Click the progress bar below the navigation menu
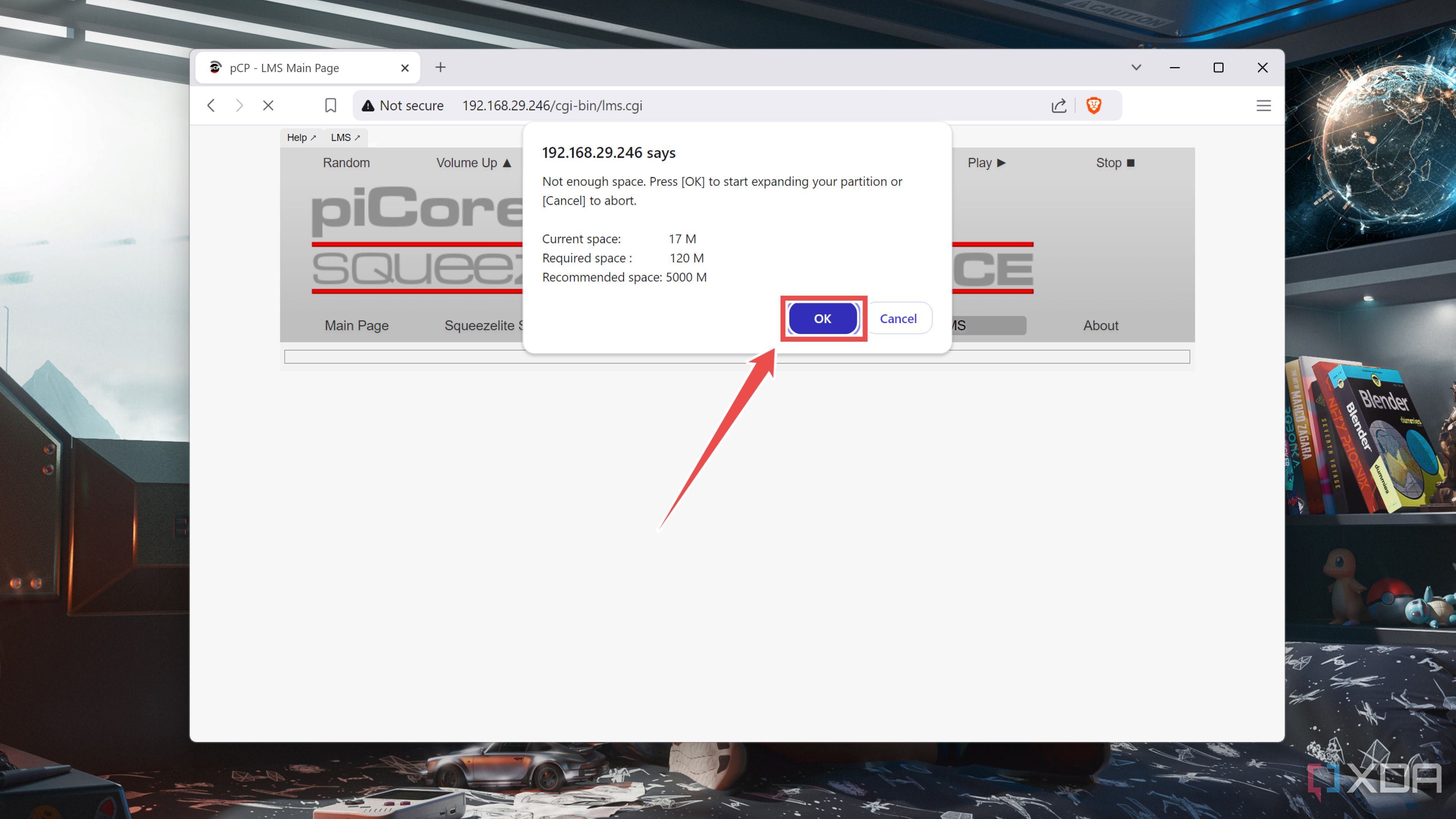The height and width of the screenshot is (819, 1456). (735, 357)
